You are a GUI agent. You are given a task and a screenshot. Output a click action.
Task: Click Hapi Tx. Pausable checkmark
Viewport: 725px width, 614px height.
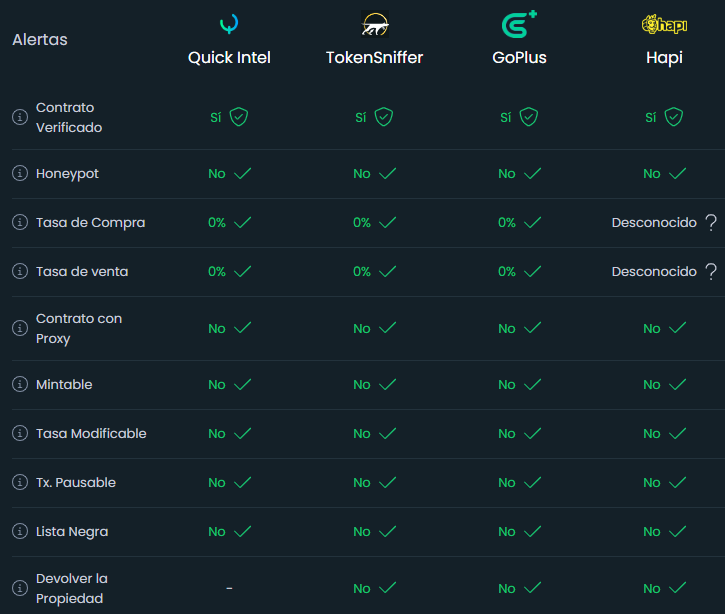[x=677, y=482]
